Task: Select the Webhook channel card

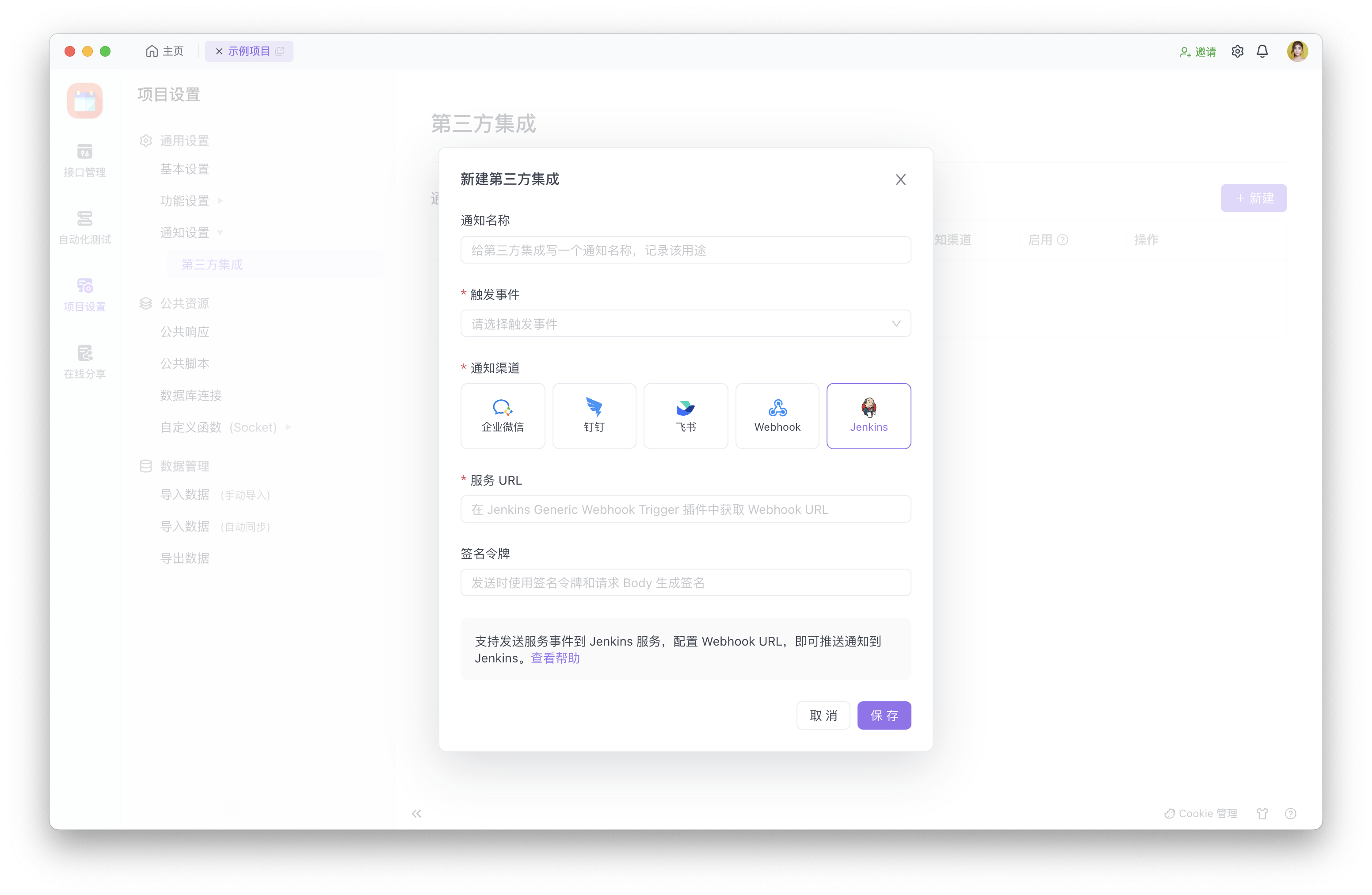Action: pyautogui.click(x=777, y=416)
